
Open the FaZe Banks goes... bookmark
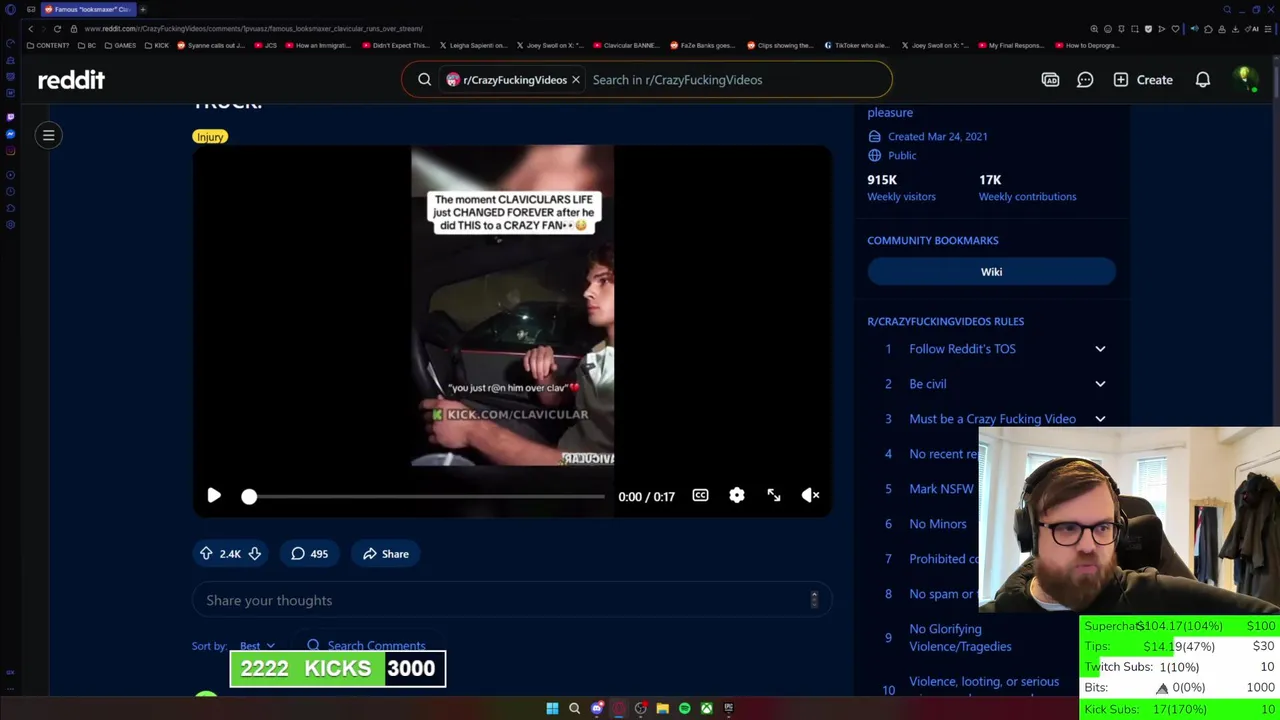(703, 45)
